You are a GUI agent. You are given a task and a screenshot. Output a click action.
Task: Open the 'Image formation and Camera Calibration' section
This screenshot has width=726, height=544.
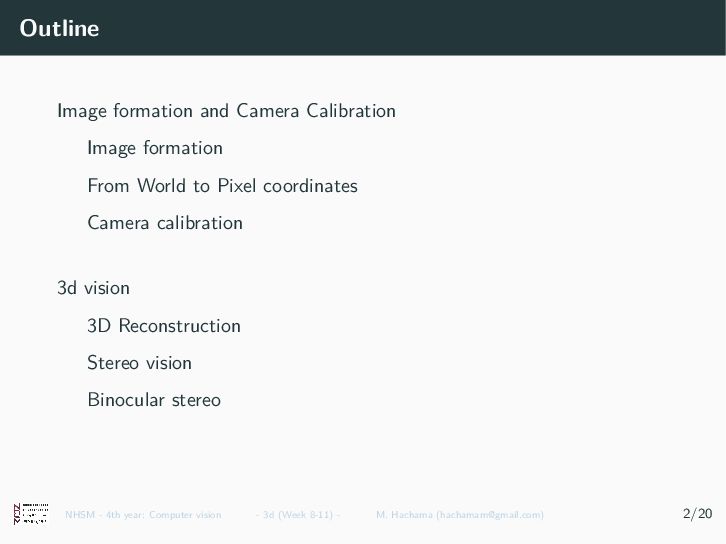[x=226, y=111]
